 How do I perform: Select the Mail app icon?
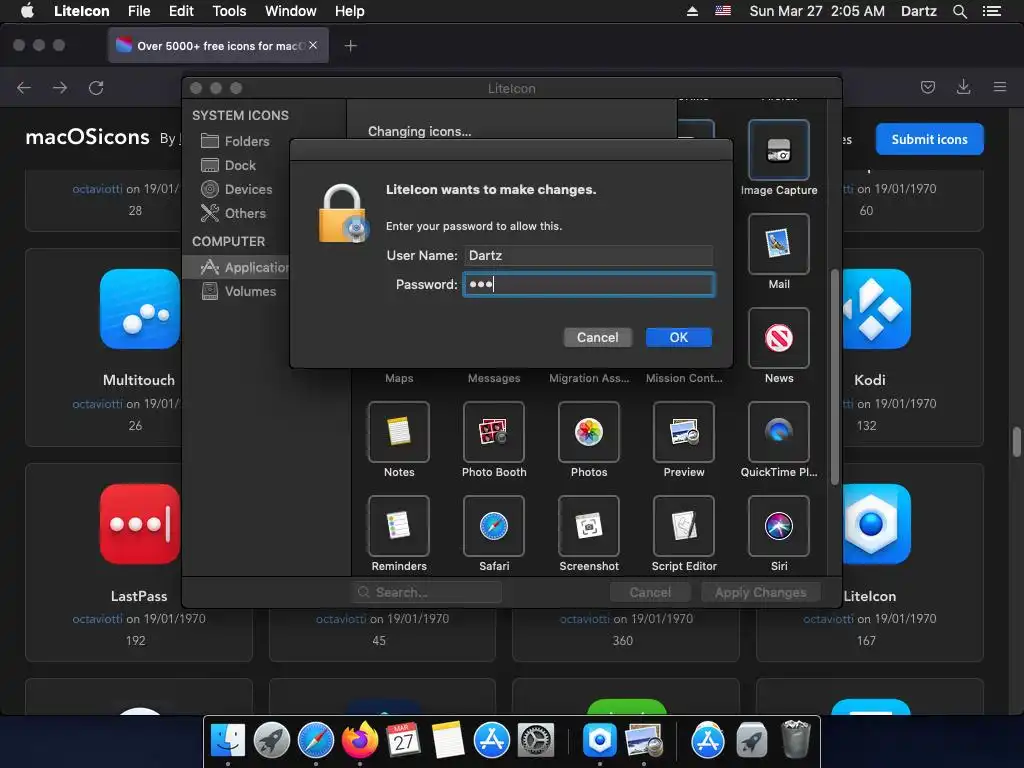778,244
